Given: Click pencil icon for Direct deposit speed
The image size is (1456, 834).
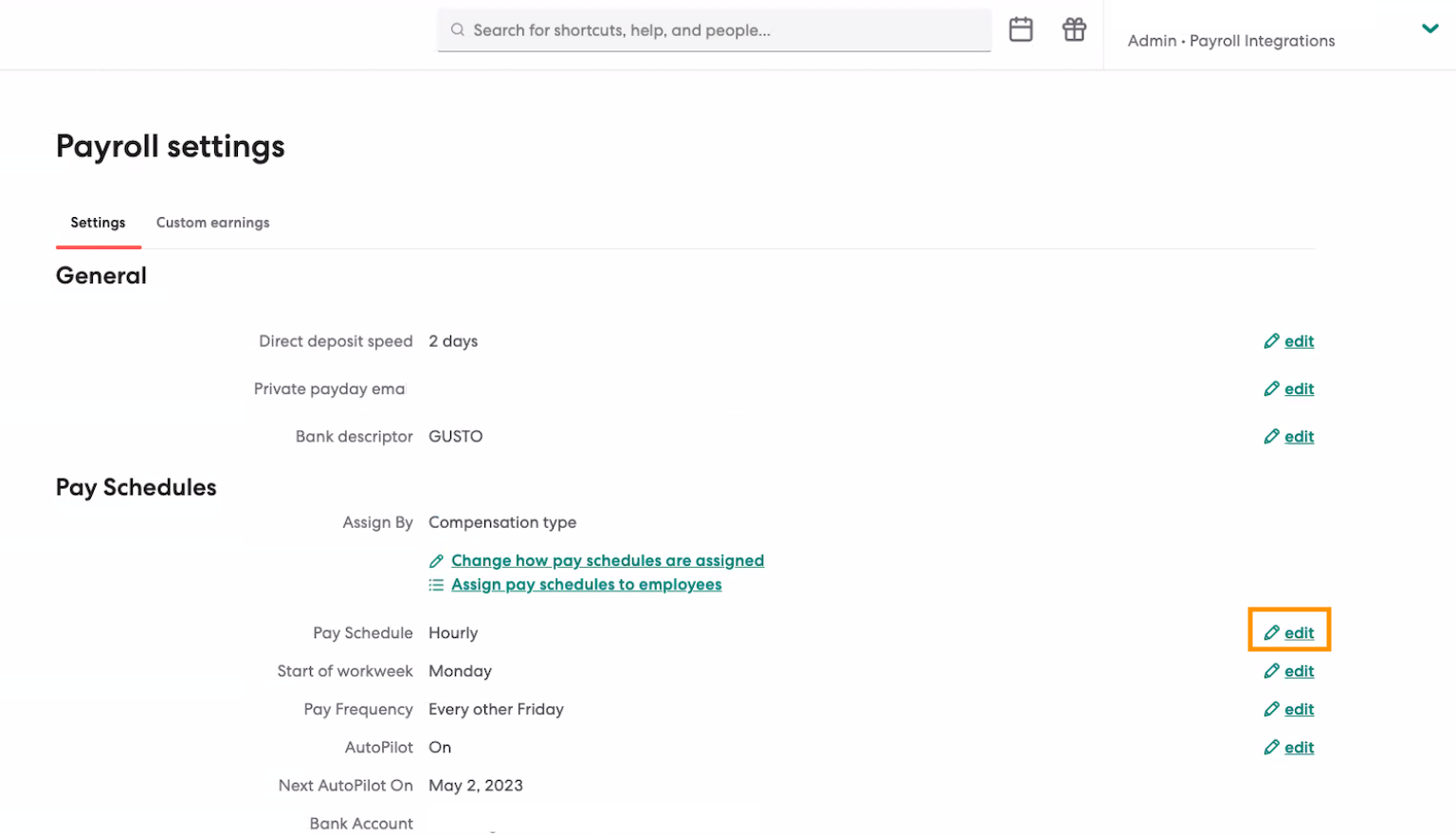Looking at the screenshot, I should pyautogui.click(x=1271, y=341).
